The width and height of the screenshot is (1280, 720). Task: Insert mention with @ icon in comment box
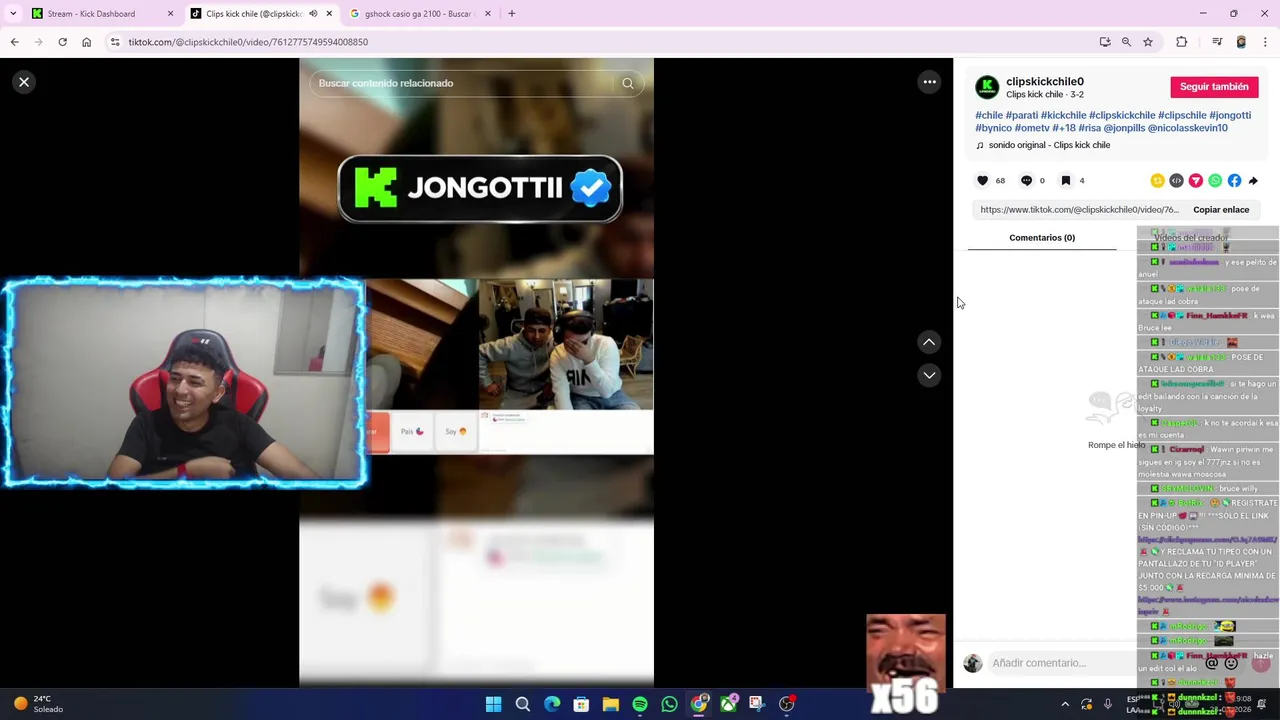(x=1212, y=663)
